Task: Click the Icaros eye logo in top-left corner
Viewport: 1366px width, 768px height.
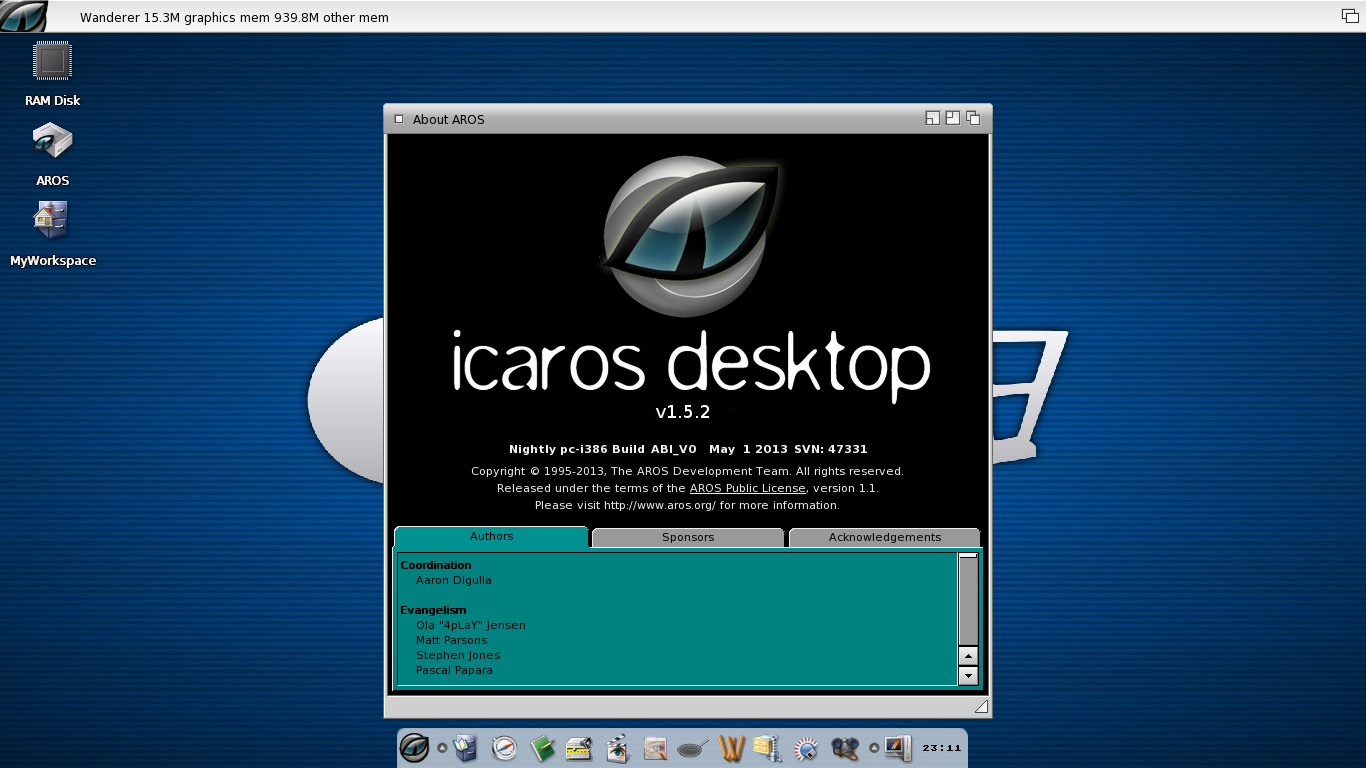Action: [24, 17]
